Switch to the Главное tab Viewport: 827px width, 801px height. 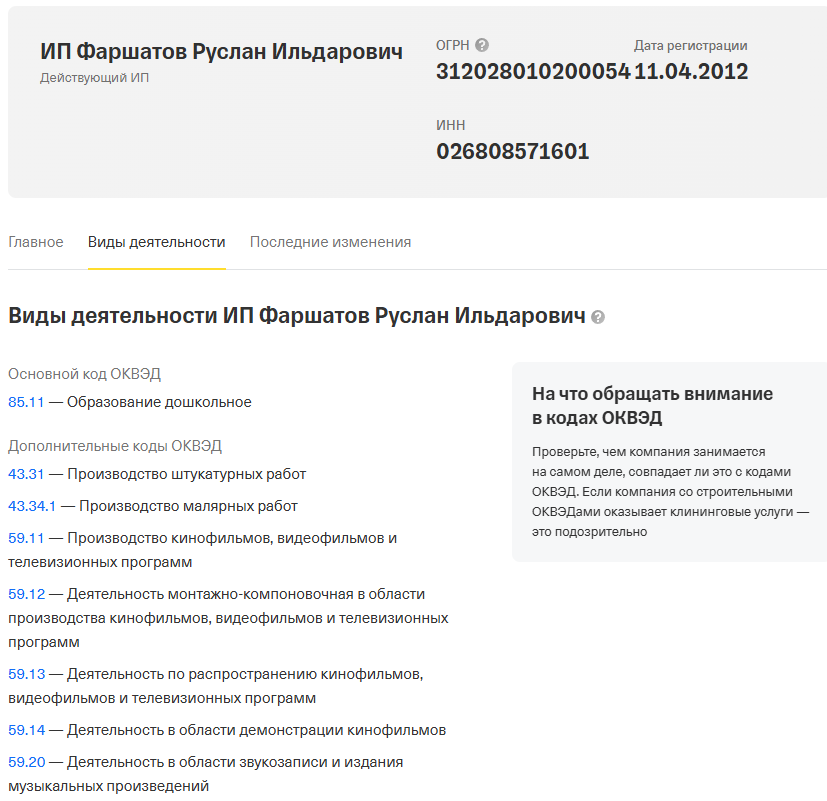pos(36,241)
